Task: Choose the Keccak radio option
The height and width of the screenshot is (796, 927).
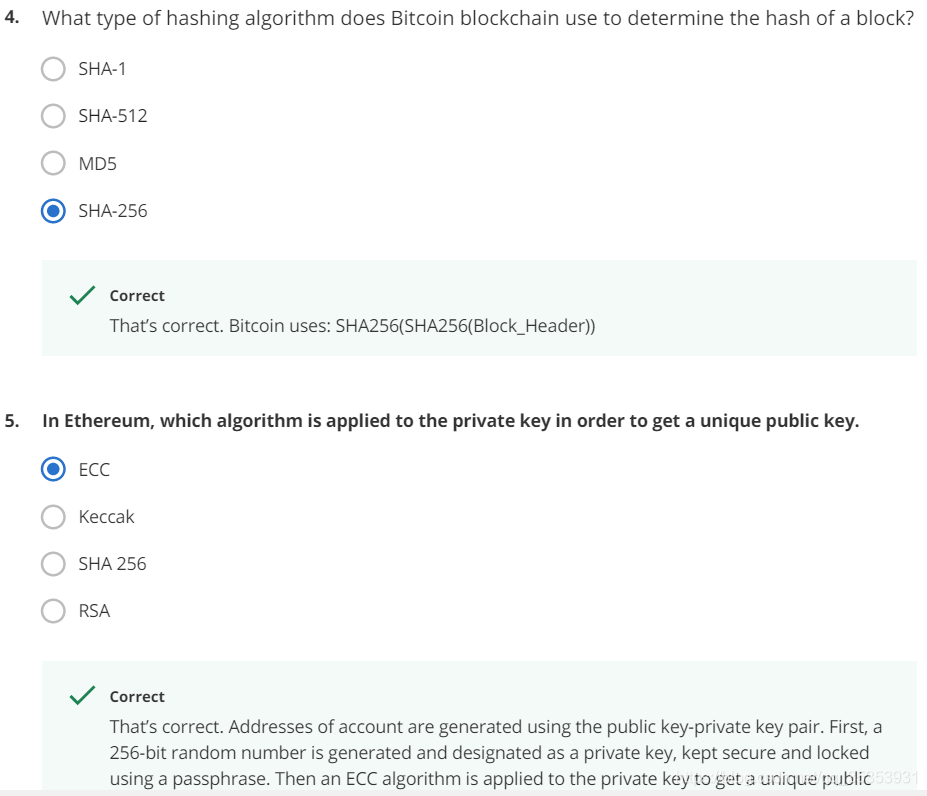Action: click(x=54, y=517)
